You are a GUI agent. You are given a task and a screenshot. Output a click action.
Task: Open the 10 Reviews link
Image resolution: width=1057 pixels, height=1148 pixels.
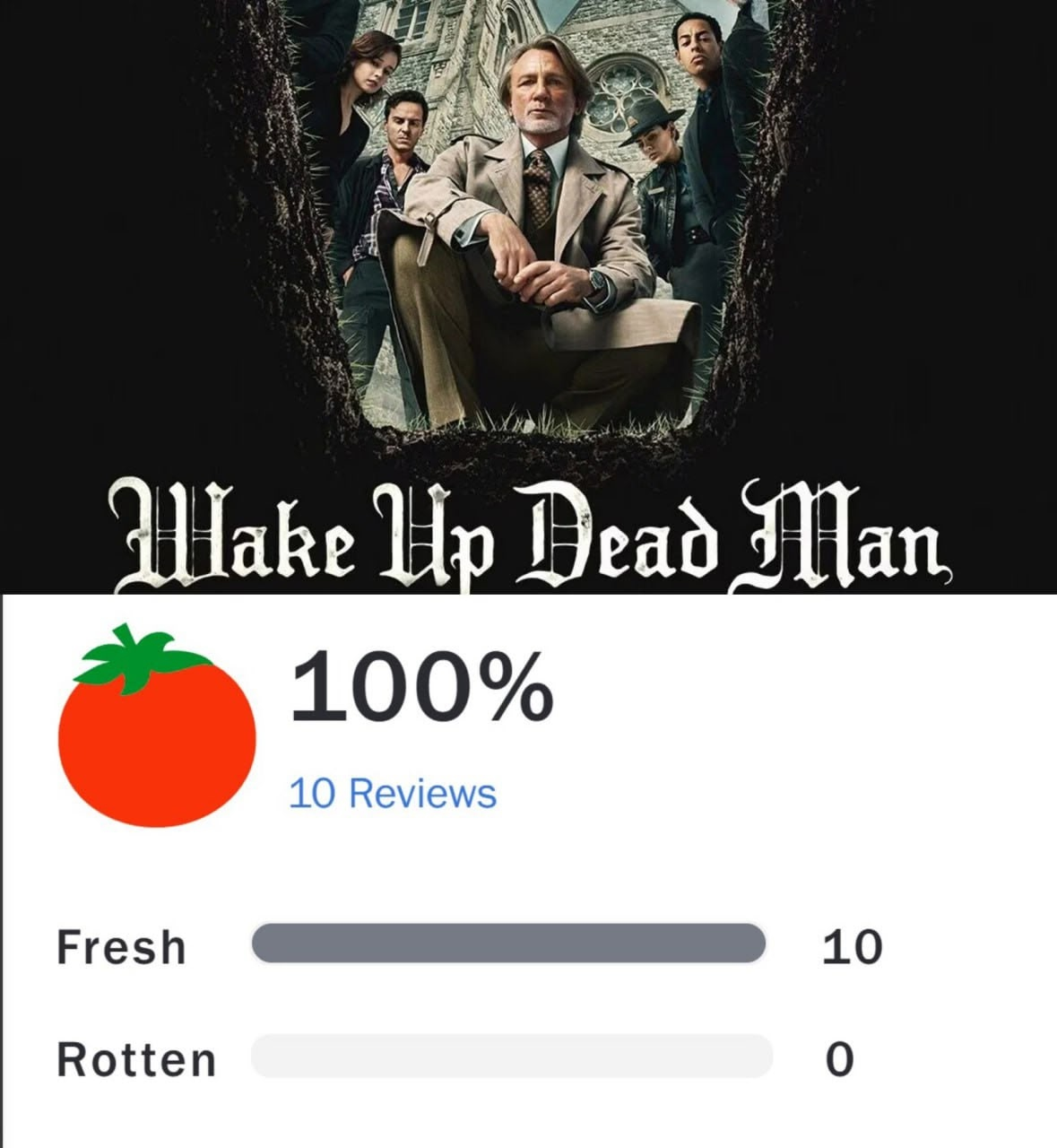tap(393, 794)
